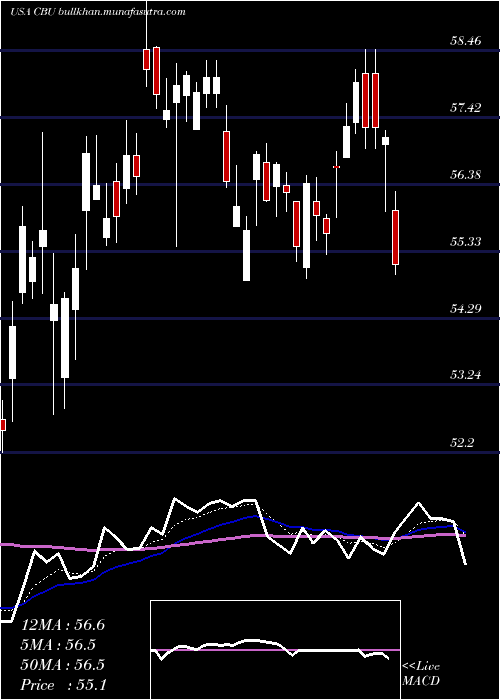Click the 55.33 price axis label
Viewport: 500px width, 700px height.
[466, 242]
